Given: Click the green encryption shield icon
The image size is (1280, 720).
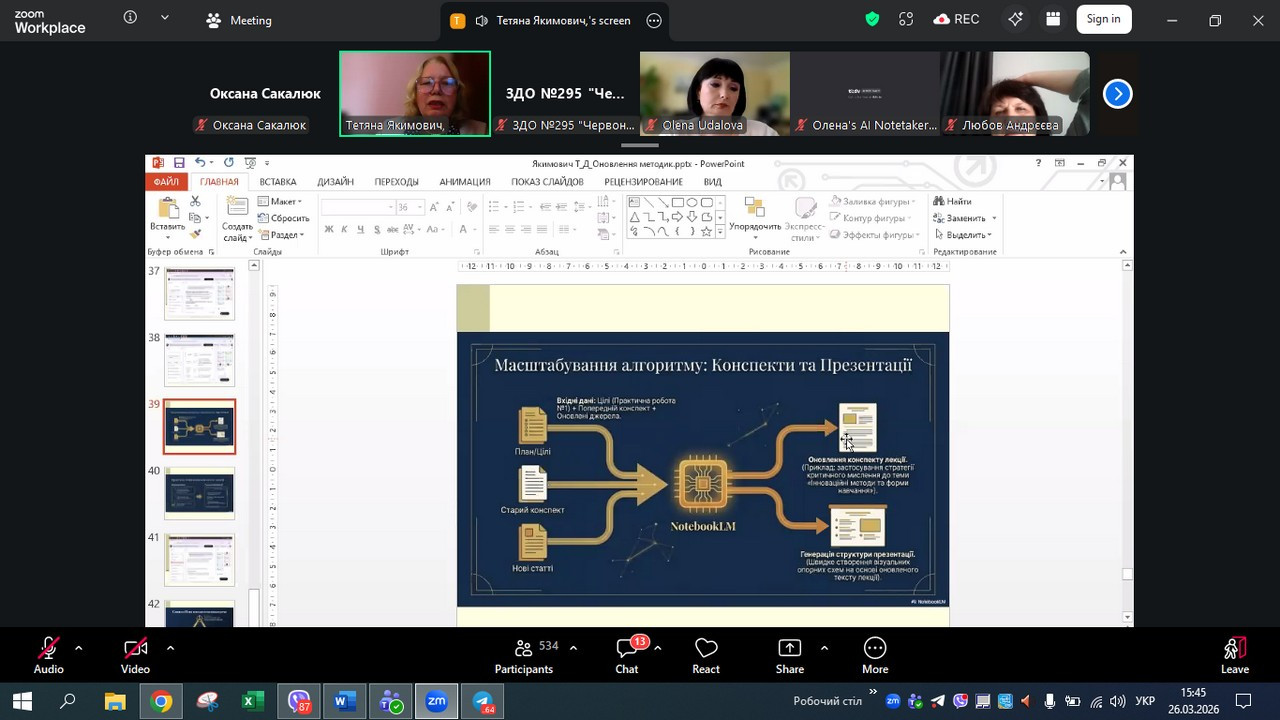Looking at the screenshot, I should point(872,19).
